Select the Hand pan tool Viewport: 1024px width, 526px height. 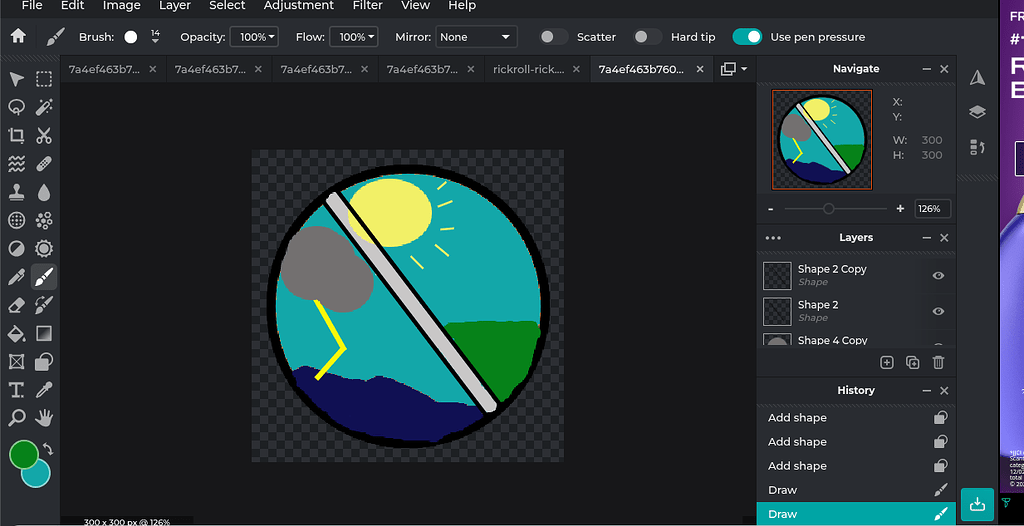(44, 418)
